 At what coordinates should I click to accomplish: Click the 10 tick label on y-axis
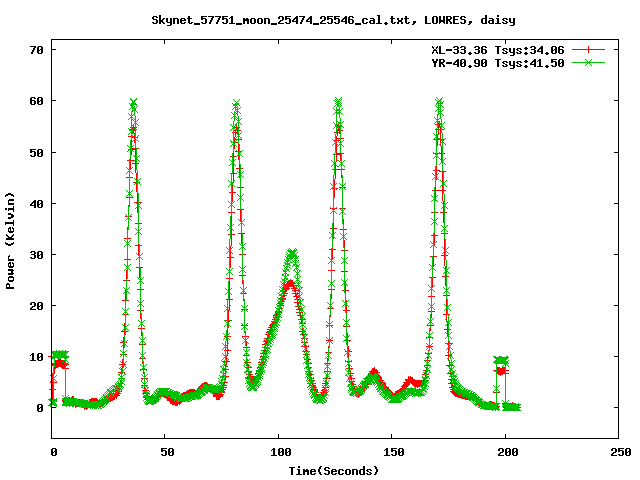pos(36,356)
